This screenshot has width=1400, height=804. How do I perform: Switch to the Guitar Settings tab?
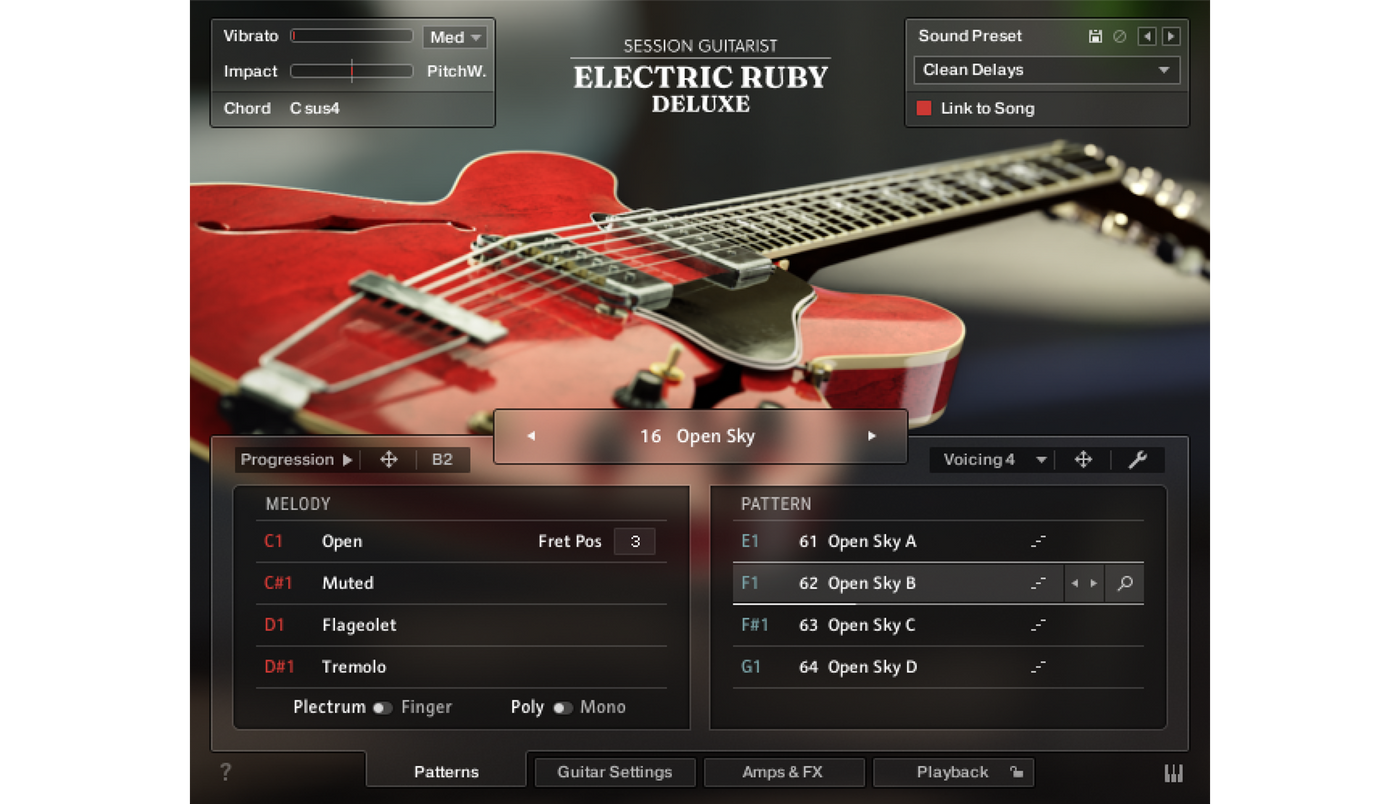point(615,772)
